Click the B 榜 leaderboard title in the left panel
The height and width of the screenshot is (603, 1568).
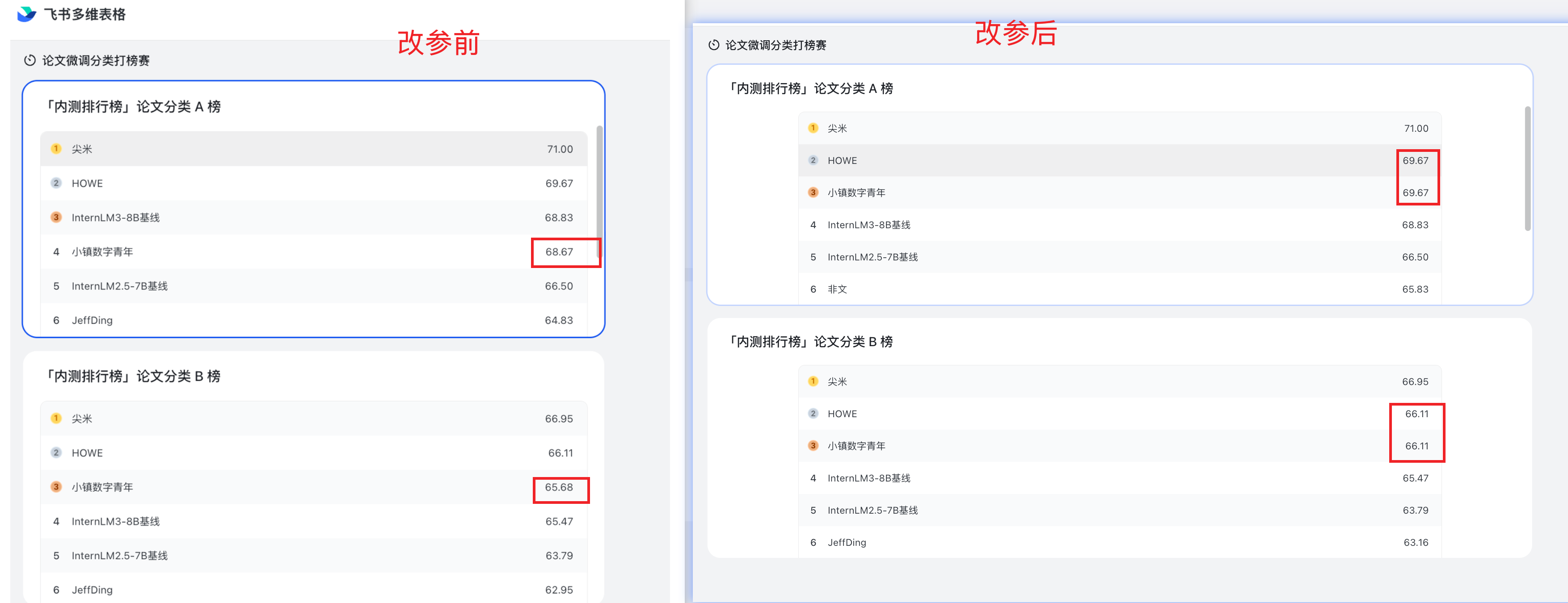[133, 376]
